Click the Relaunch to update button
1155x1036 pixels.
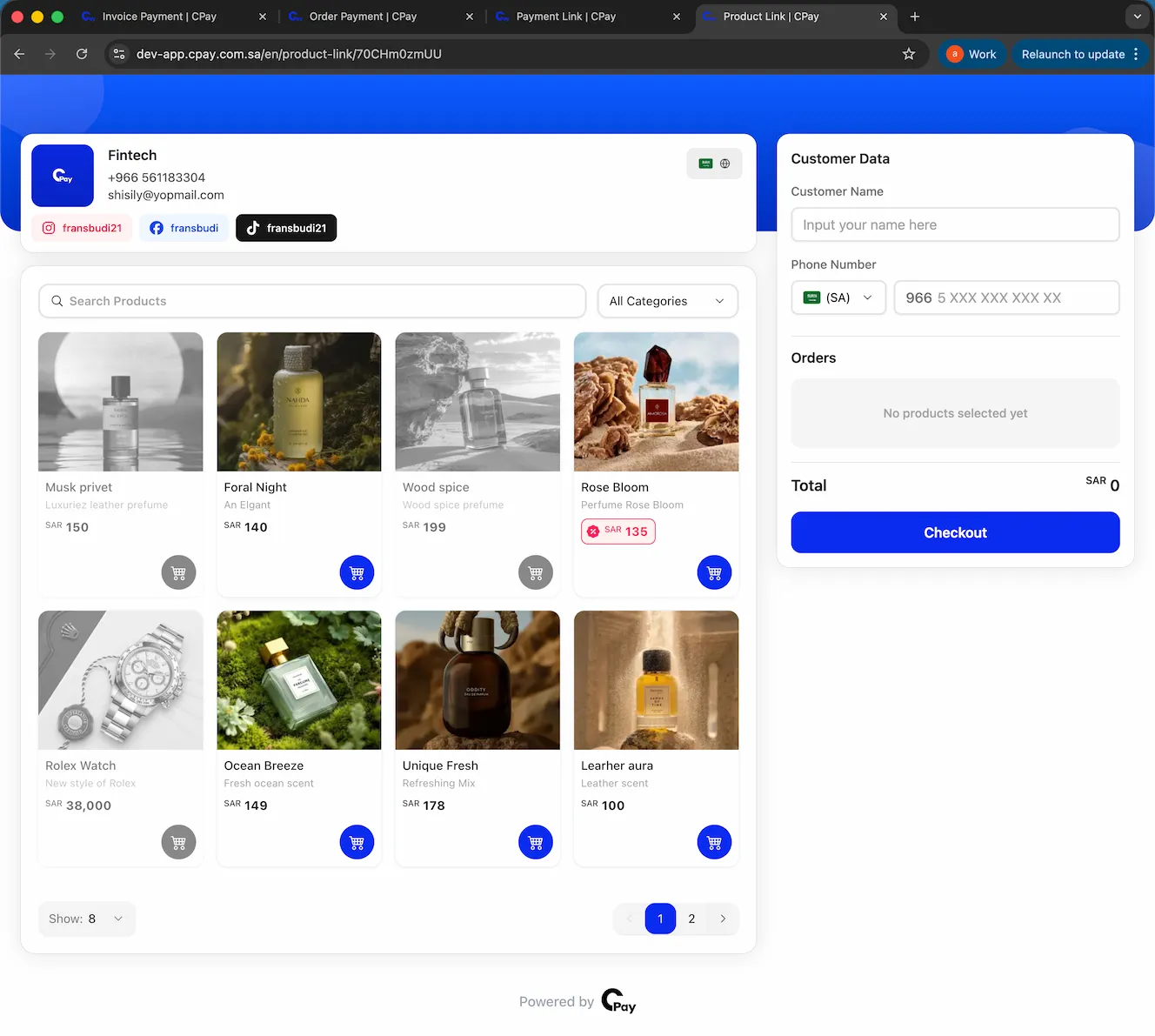tap(1073, 54)
